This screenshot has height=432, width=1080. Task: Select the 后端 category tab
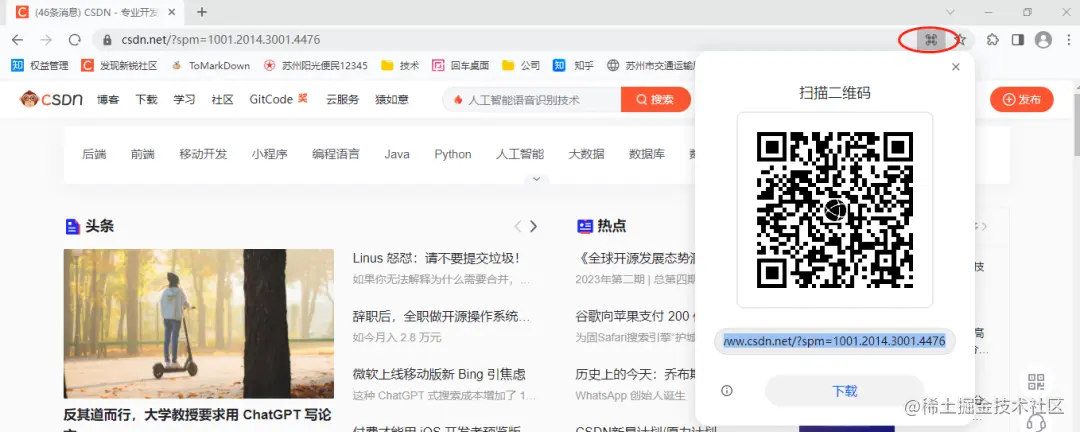pyautogui.click(x=94, y=154)
